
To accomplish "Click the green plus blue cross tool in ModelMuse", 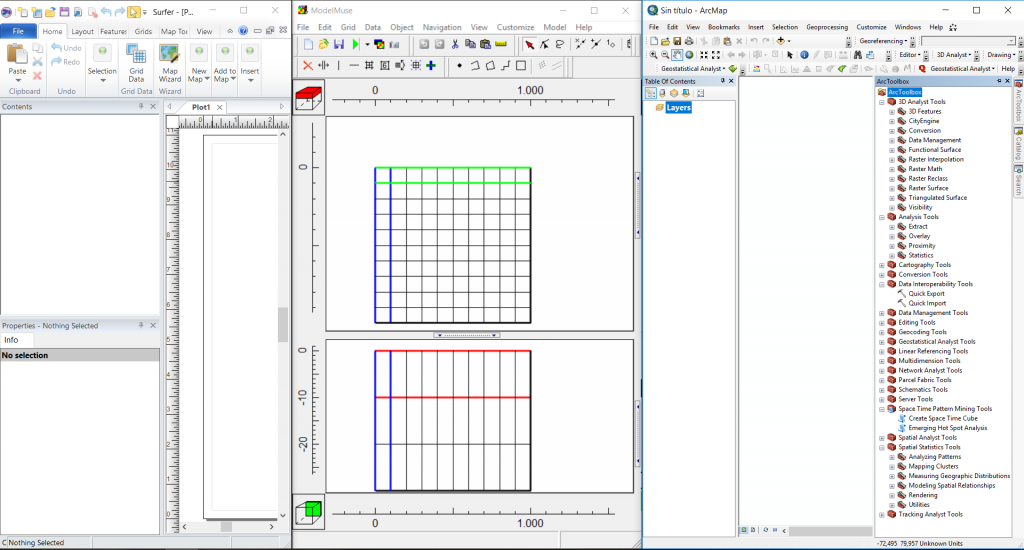I will tap(431, 65).
